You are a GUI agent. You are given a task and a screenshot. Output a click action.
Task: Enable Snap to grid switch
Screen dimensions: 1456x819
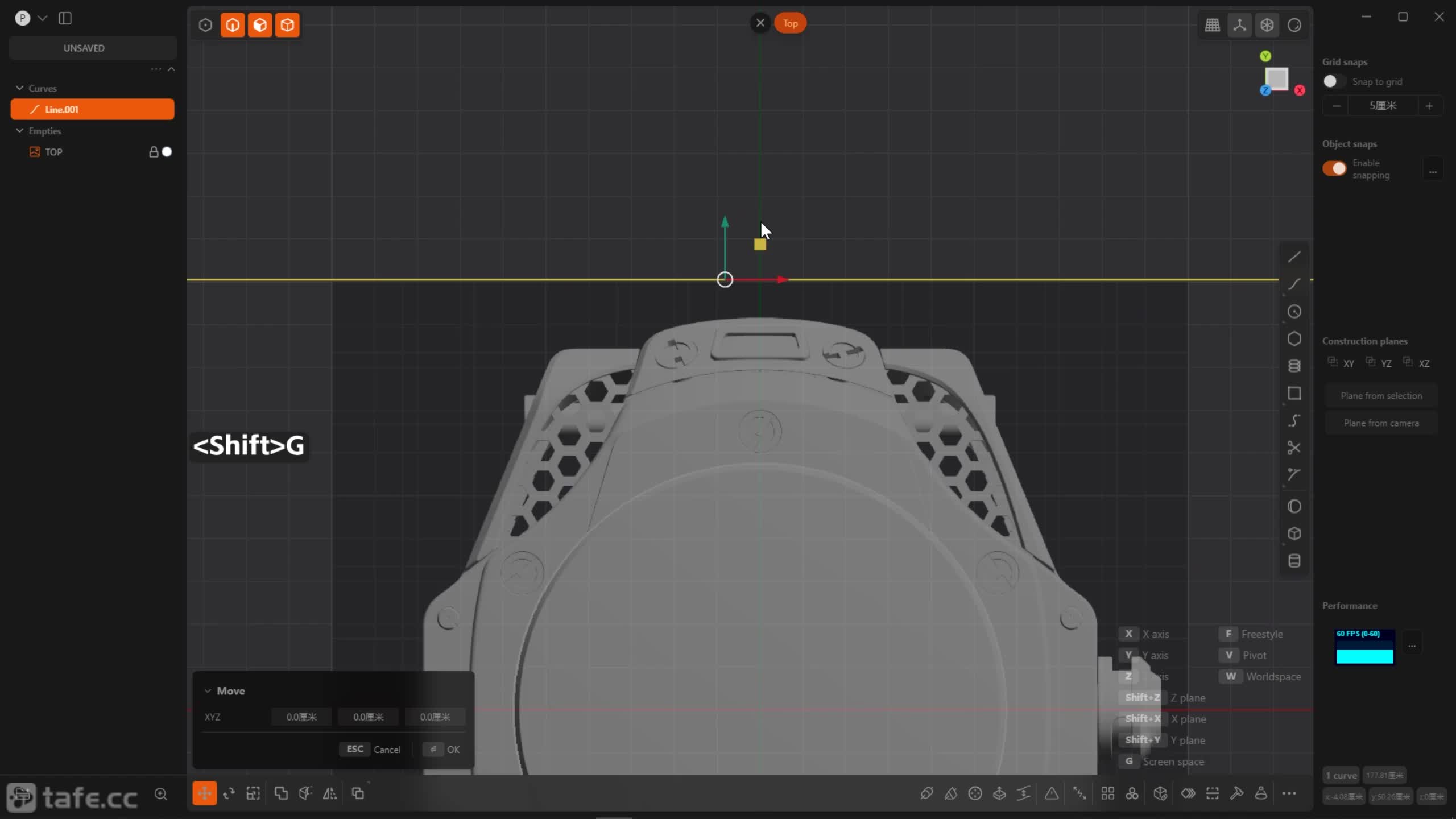[x=1333, y=81]
